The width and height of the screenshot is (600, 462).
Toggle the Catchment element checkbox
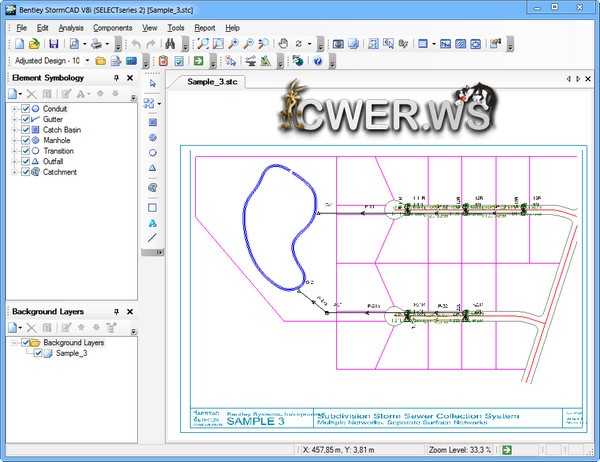(x=24, y=172)
